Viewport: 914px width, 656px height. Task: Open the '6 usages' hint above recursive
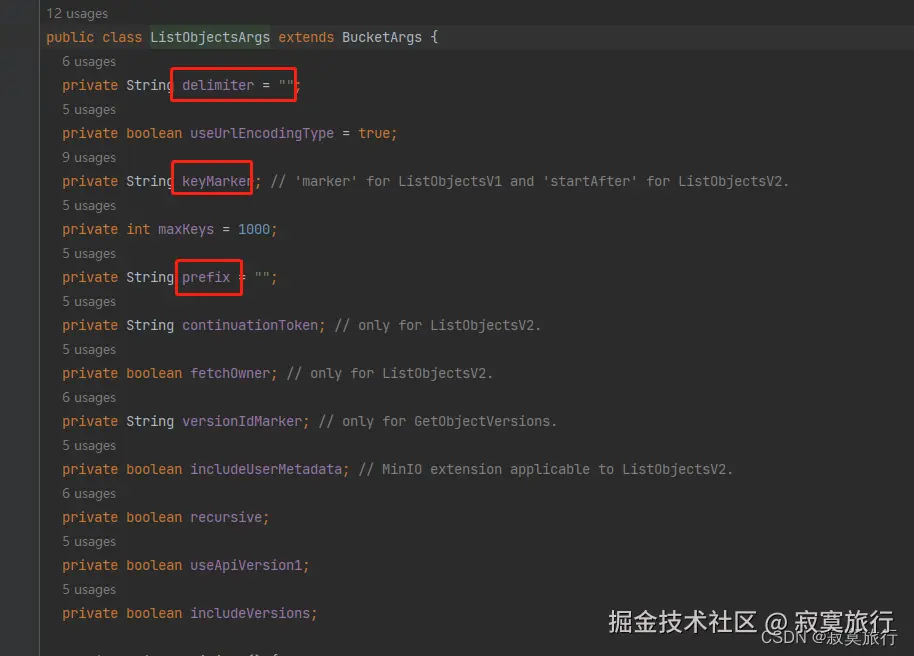coord(89,493)
